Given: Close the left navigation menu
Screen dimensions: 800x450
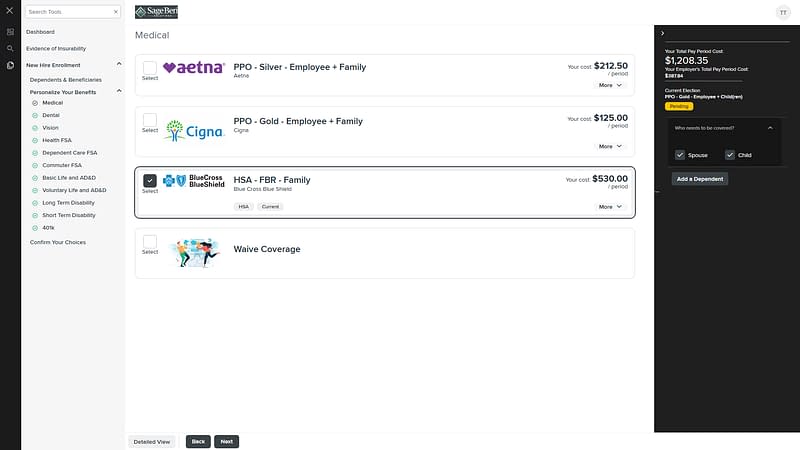Looking at the screenshot, I should (x=10, y=12).
